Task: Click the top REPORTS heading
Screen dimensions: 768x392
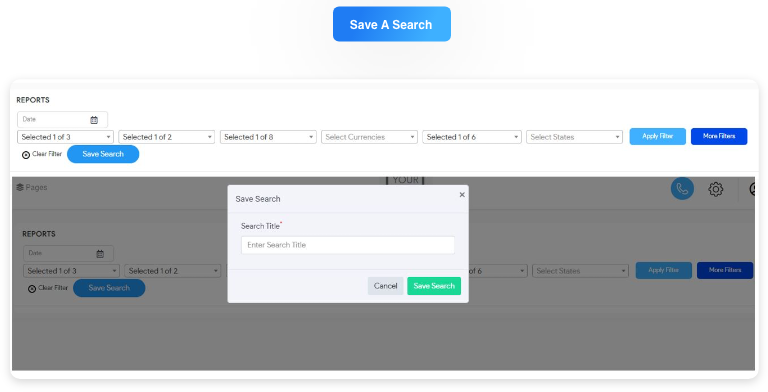Action: click(33, 100)
